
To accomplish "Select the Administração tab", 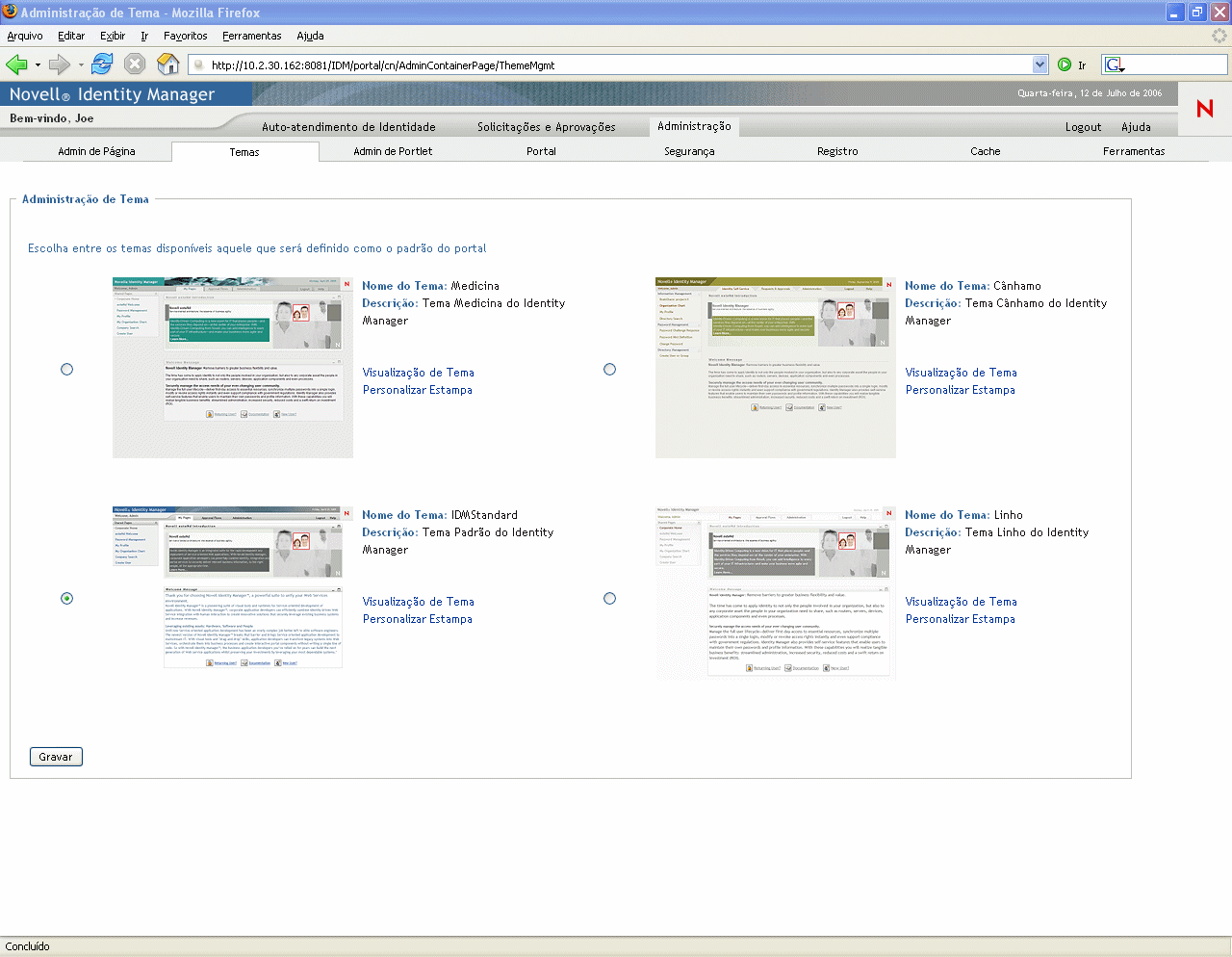I will point(694,126).
